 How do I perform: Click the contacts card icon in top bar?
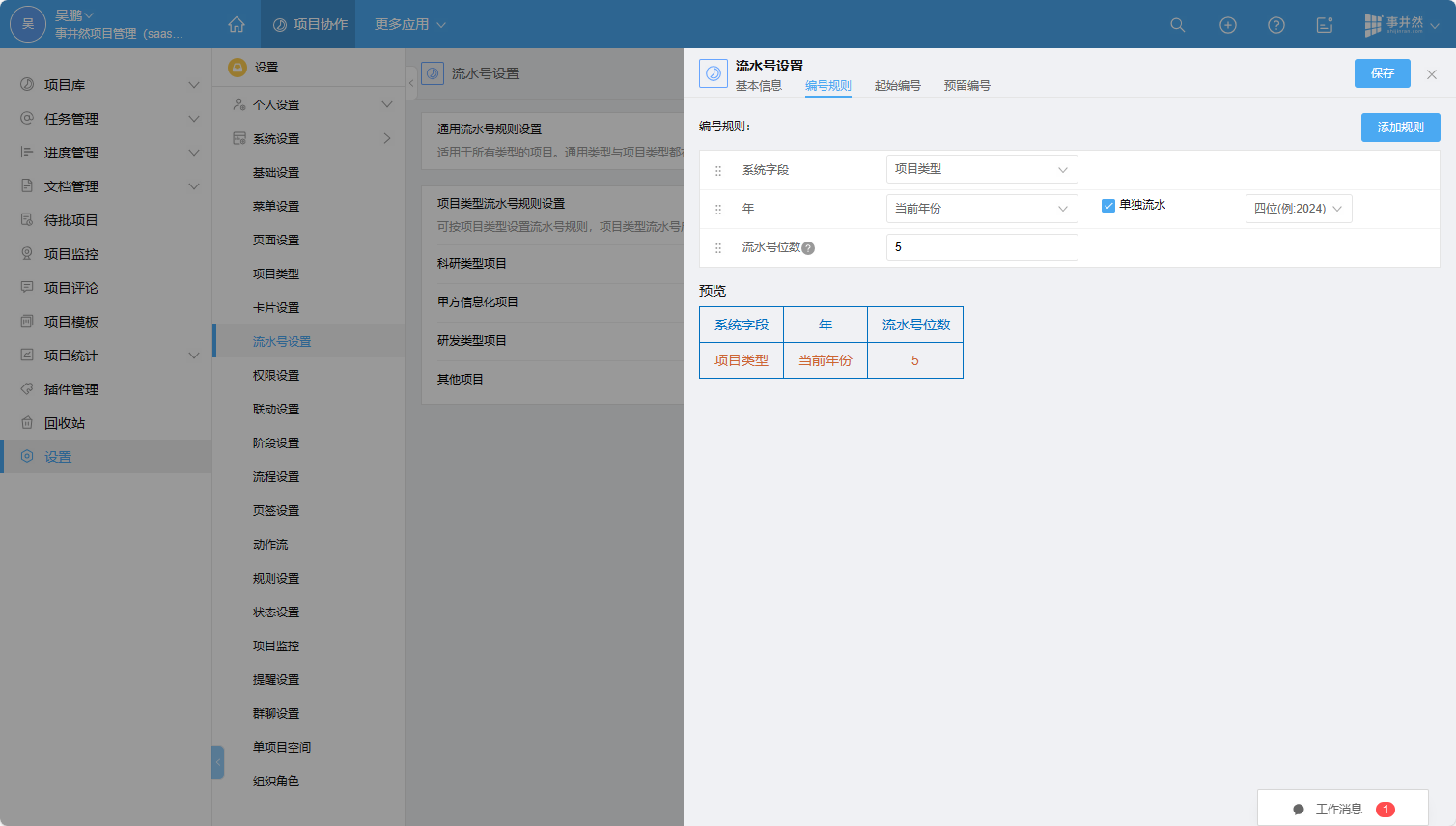point(1325,25)
